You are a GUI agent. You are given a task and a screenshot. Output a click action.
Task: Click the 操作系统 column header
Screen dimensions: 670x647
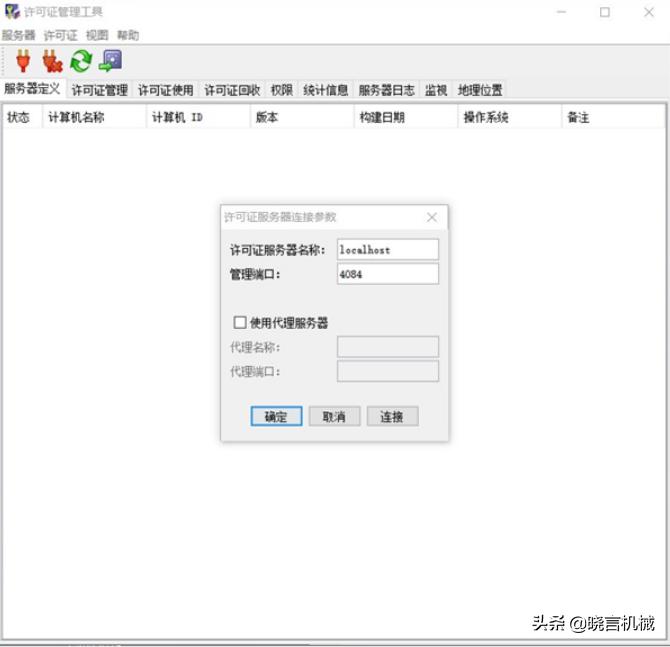coord(510,117)
